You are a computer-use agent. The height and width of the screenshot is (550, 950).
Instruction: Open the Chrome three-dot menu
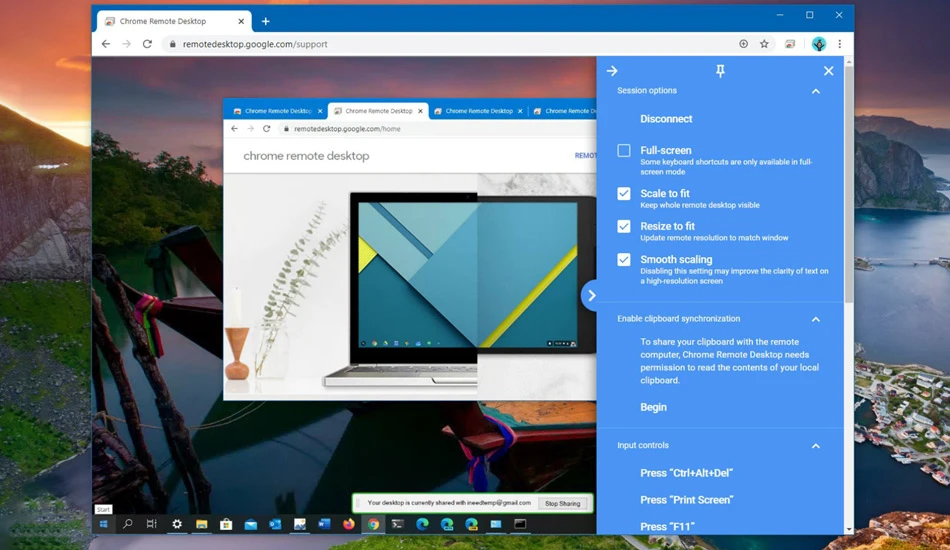tap(840, 44)
